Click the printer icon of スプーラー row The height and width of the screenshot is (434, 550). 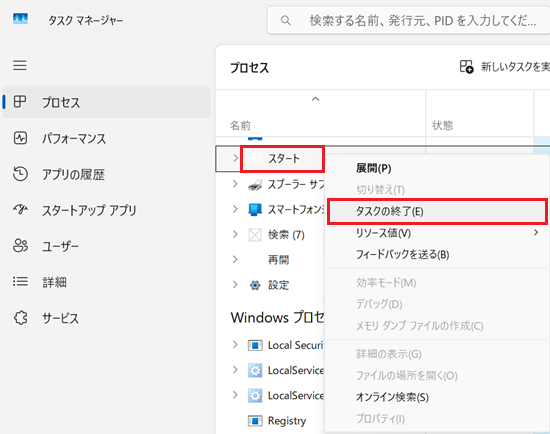click(x=255, y=185)
